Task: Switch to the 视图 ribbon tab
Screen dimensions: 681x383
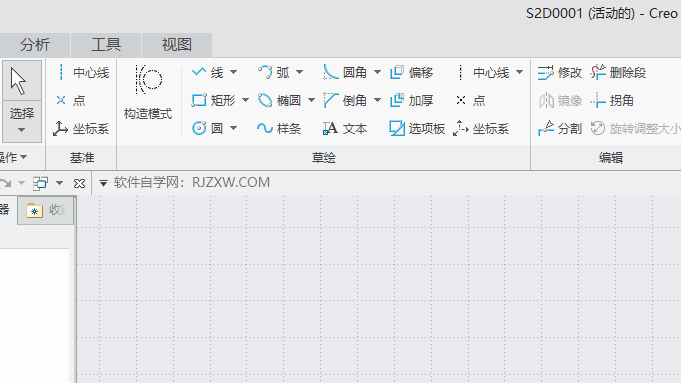Action: (177, 45)
